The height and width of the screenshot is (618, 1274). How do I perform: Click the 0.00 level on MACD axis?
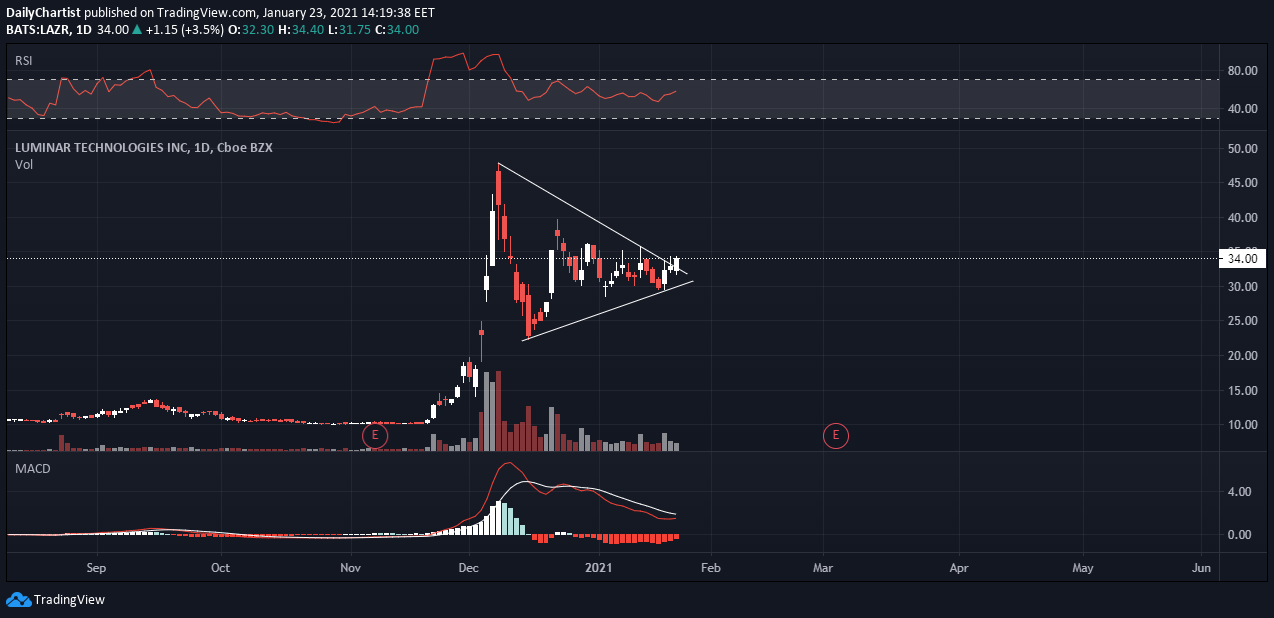pyautogui.click(x=1240, y=535)
